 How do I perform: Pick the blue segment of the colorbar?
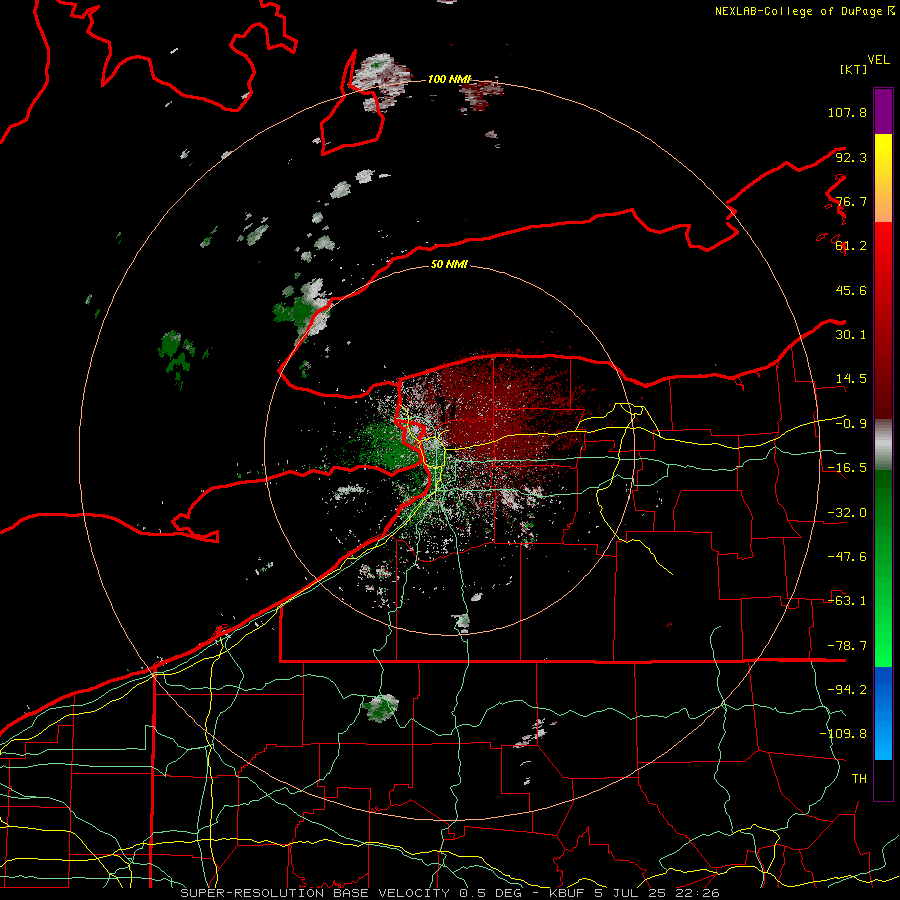click(x=883, y=713)
